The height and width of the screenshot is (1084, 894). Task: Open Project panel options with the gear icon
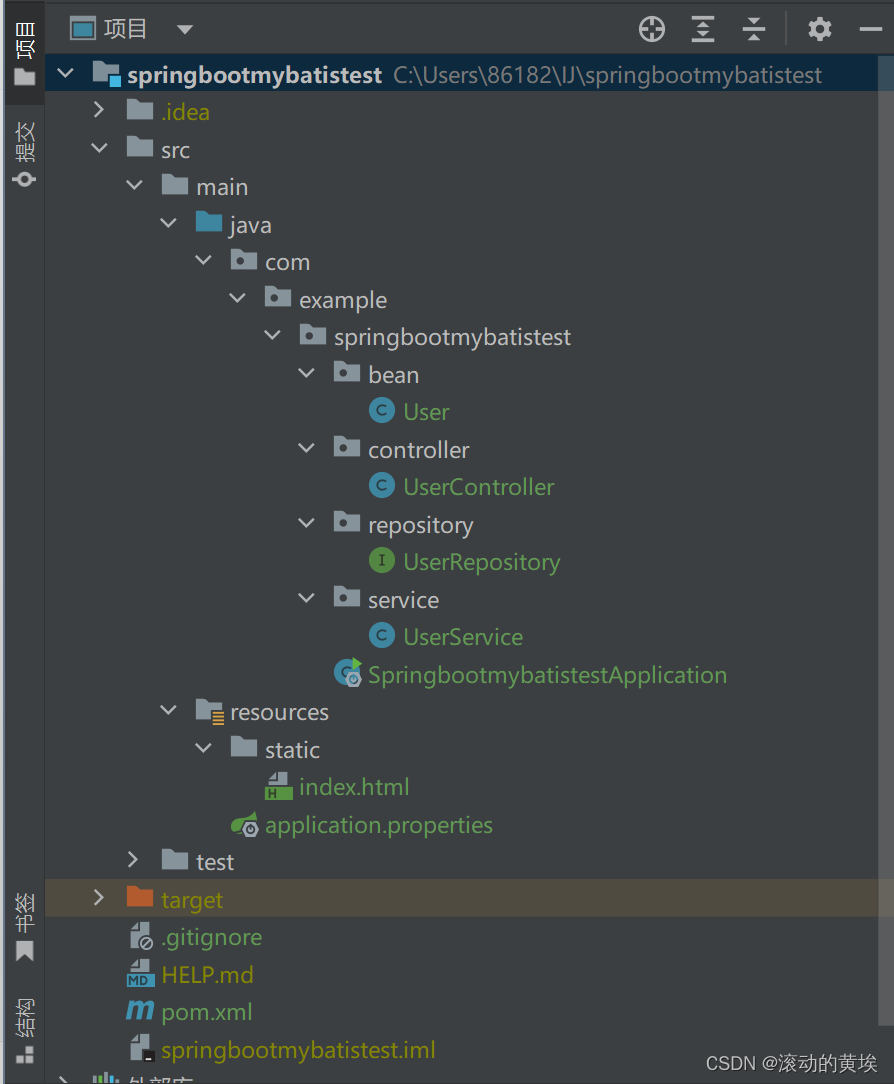tap(820, 29)
